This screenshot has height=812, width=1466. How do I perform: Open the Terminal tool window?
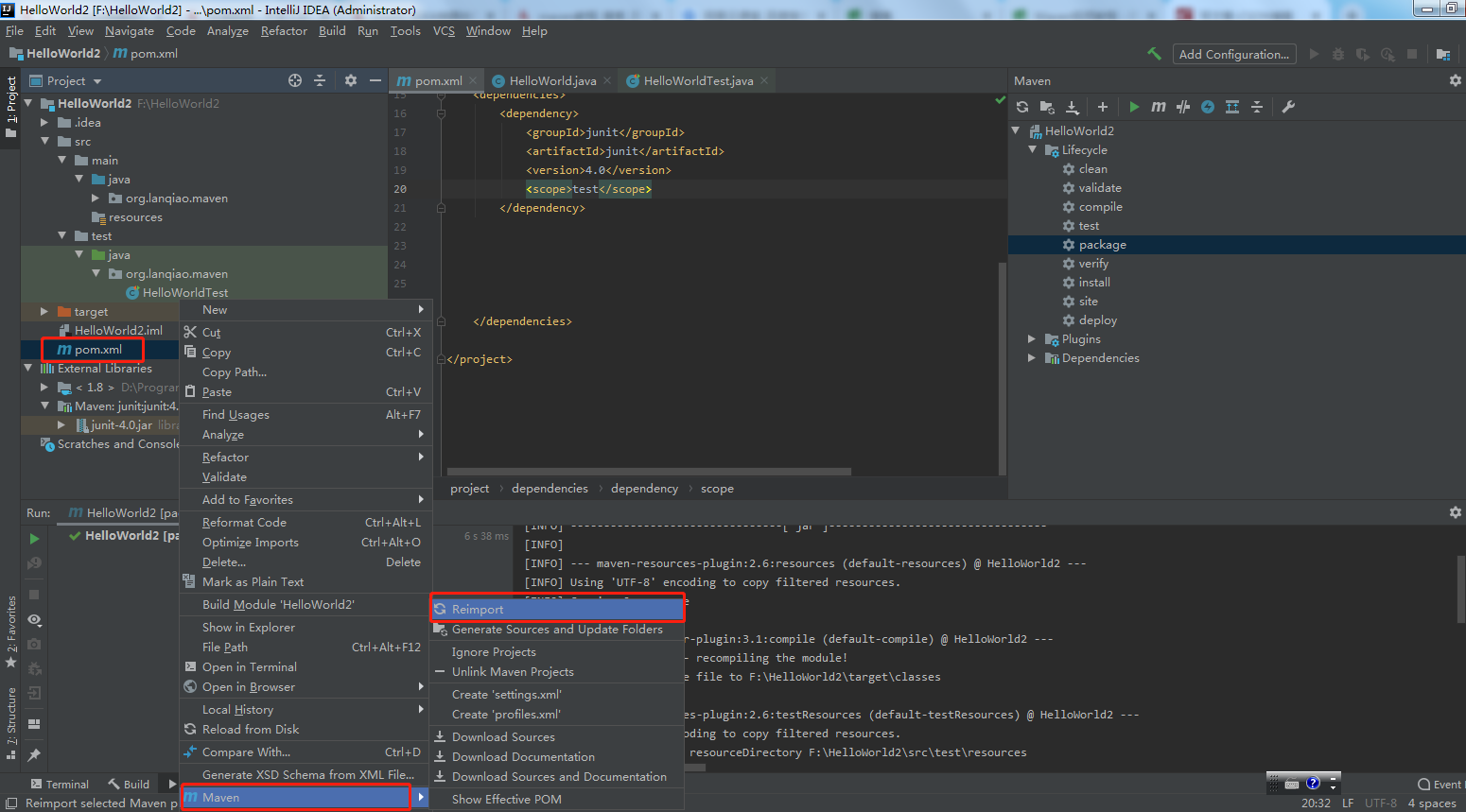60,784
